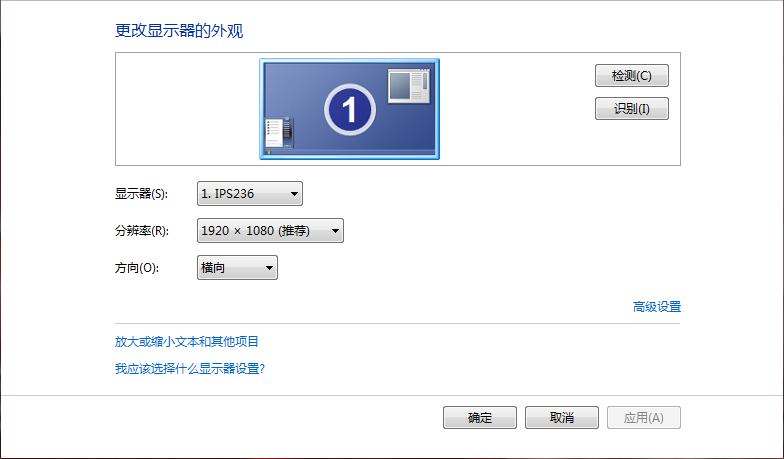Open the 分辨率 resolution dropdown
Screen dimensions: 784x459
click(270, 230)
